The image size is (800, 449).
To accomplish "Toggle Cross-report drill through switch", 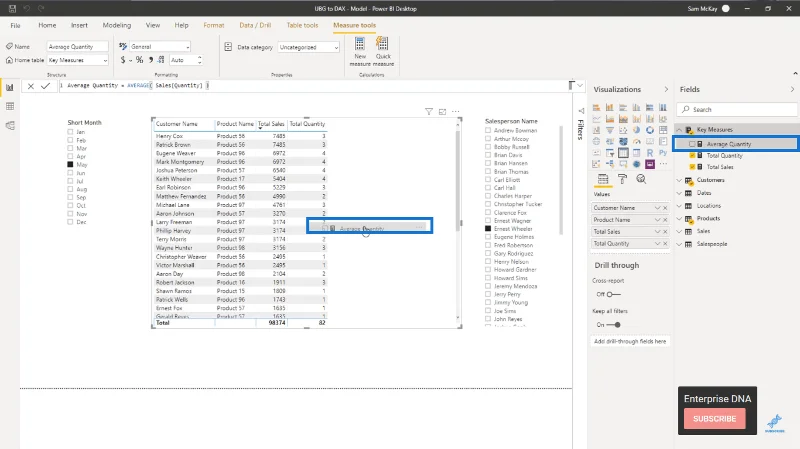I will click(613, 294).
